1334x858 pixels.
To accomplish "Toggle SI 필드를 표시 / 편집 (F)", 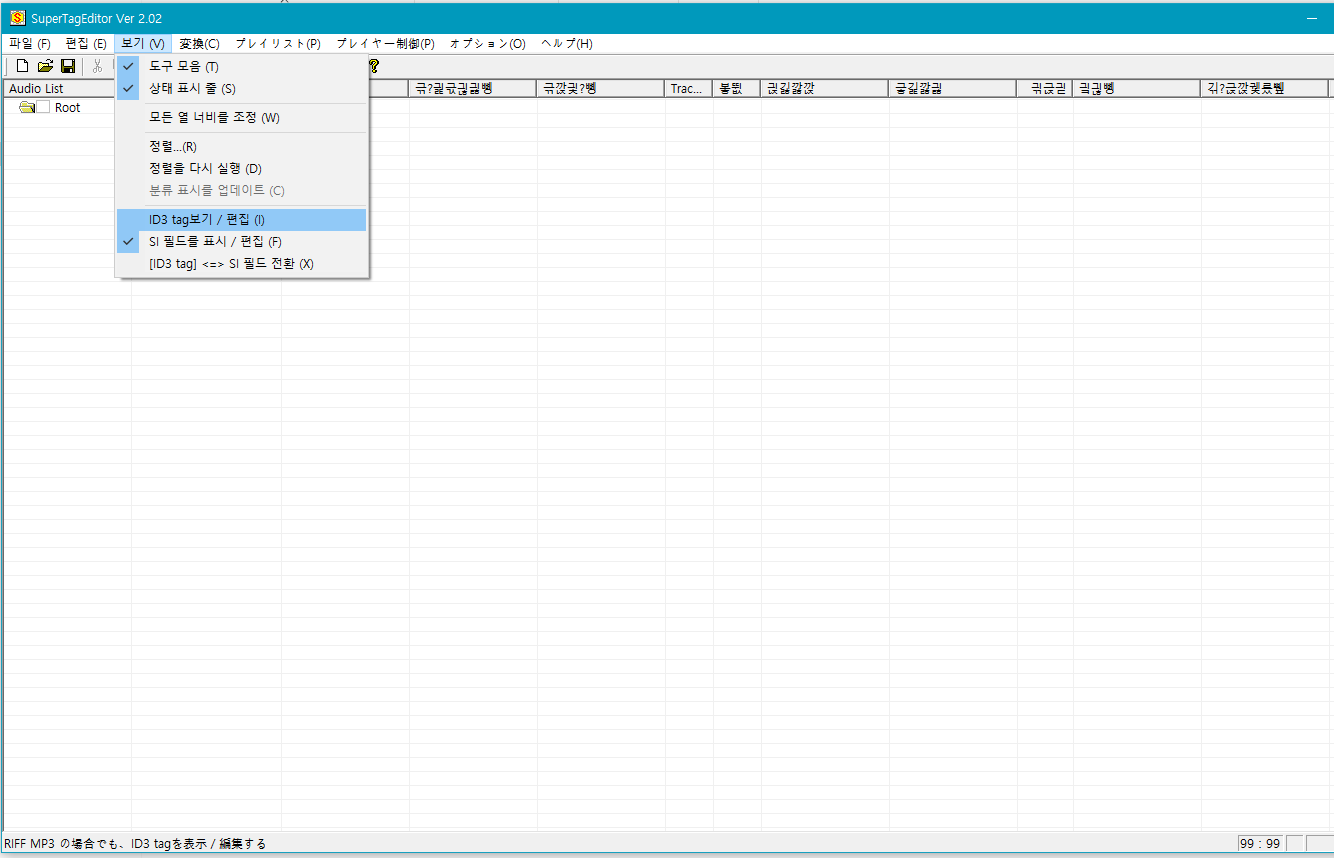I will tap(242, 241).
